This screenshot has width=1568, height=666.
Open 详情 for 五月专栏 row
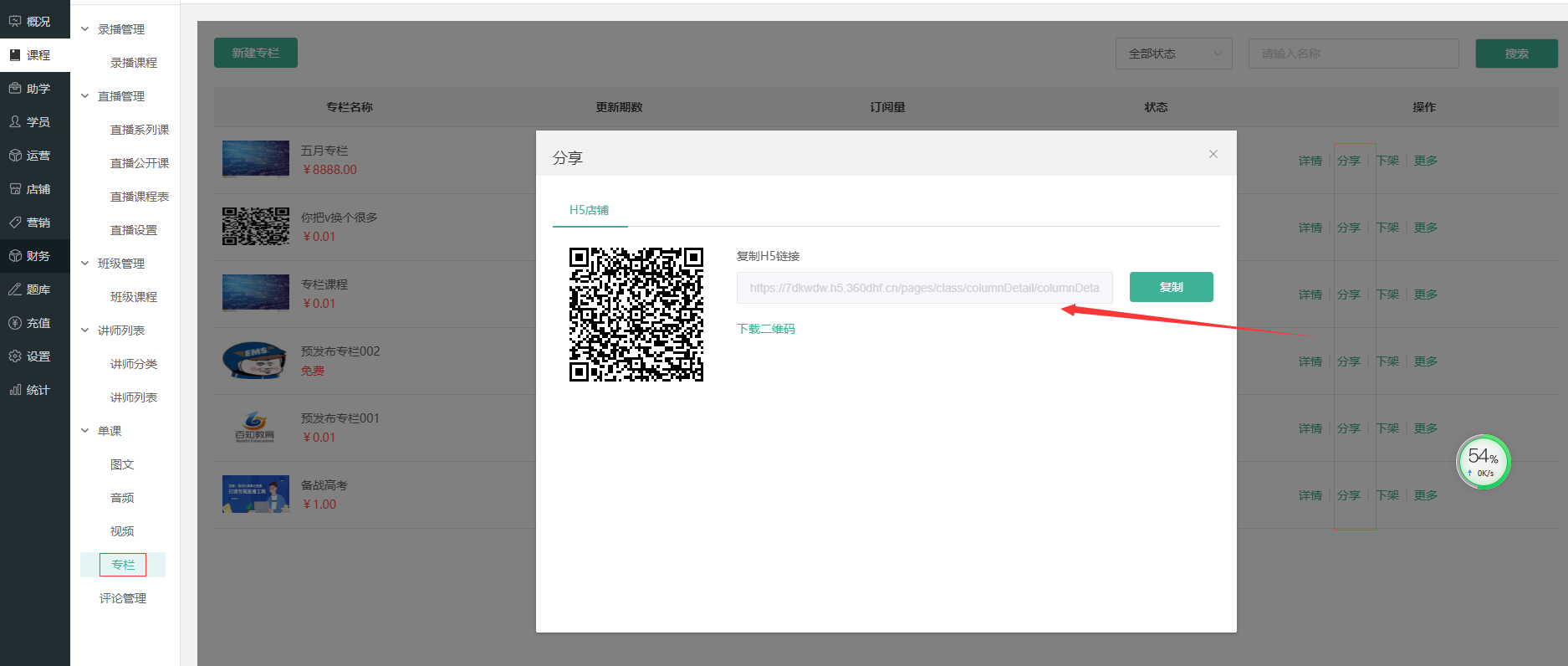(x=1310, y=161)
